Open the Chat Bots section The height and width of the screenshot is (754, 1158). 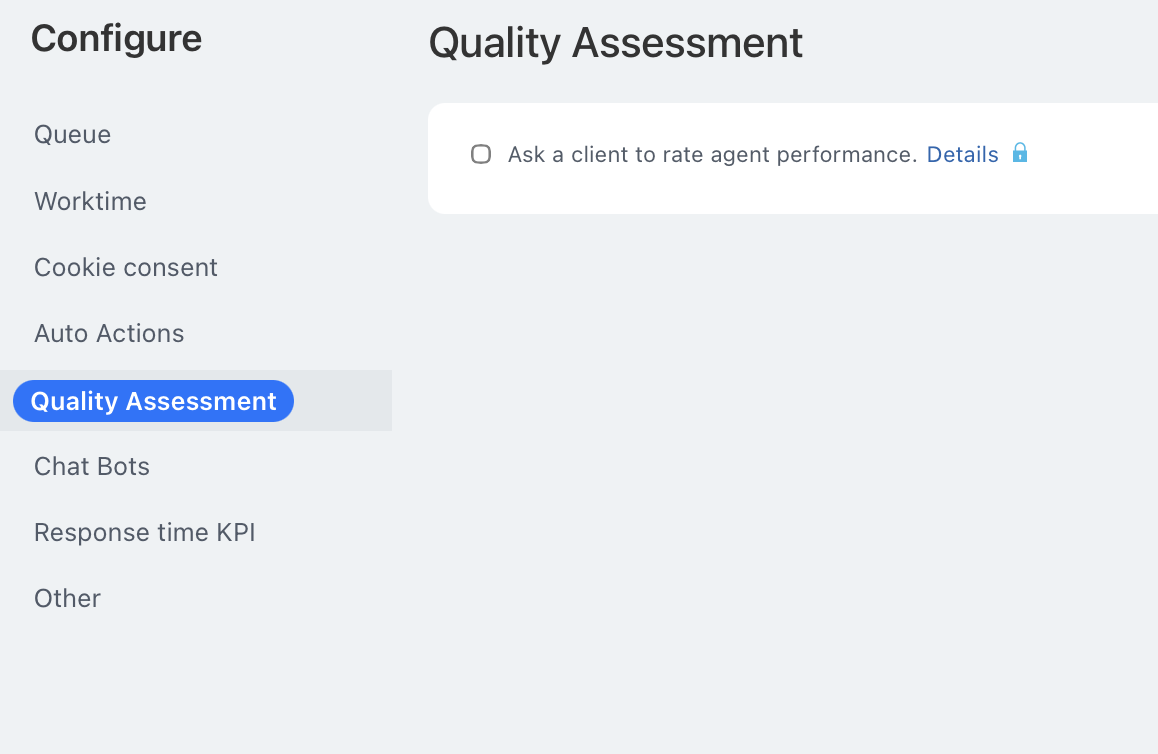(x=92, y=466)
